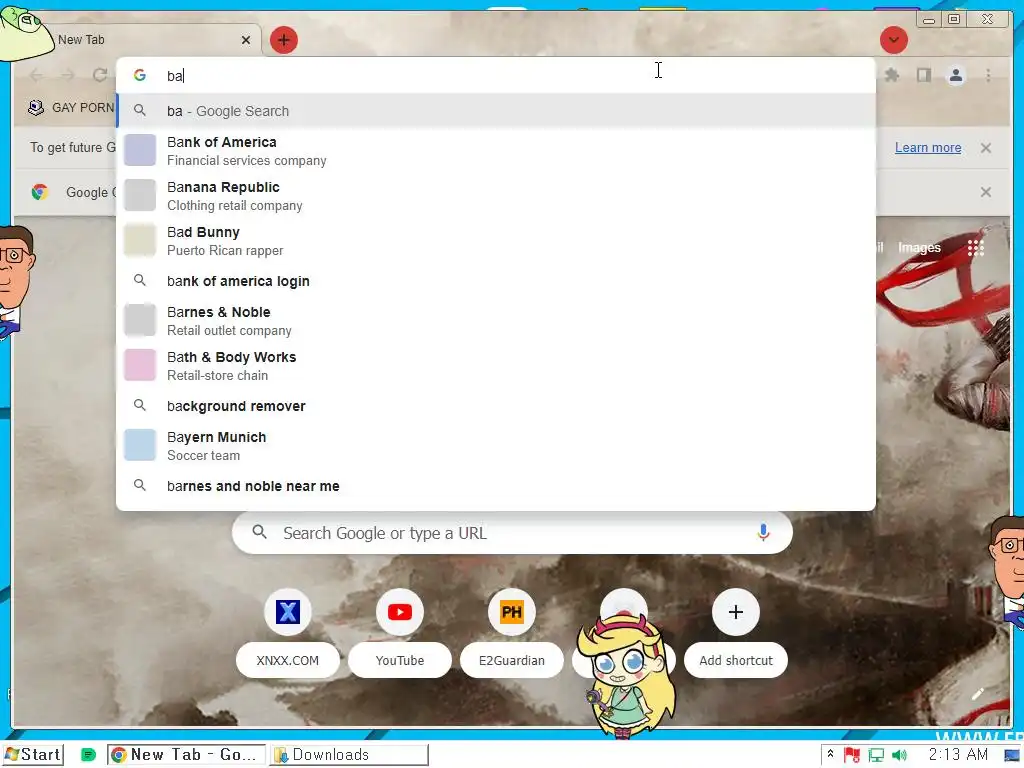The image size is (1024, 768).
Task: Click the Search Google or type a URL box
Action: [x=512, y=533]
